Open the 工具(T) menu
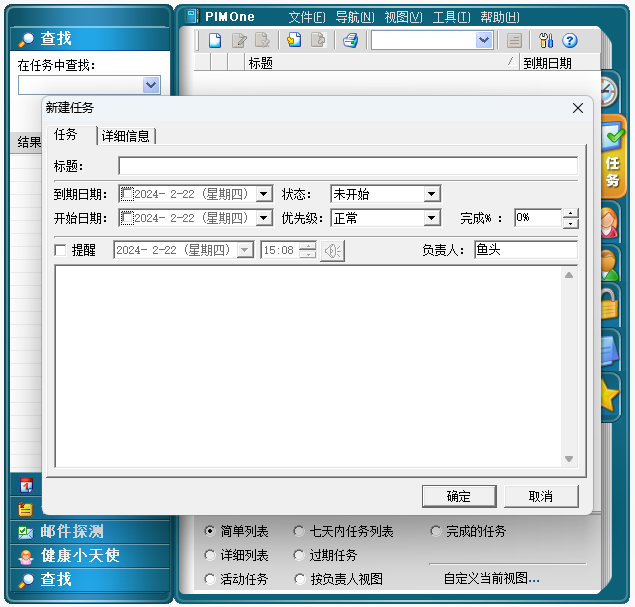The image size is (635, 607). point(452,17)
